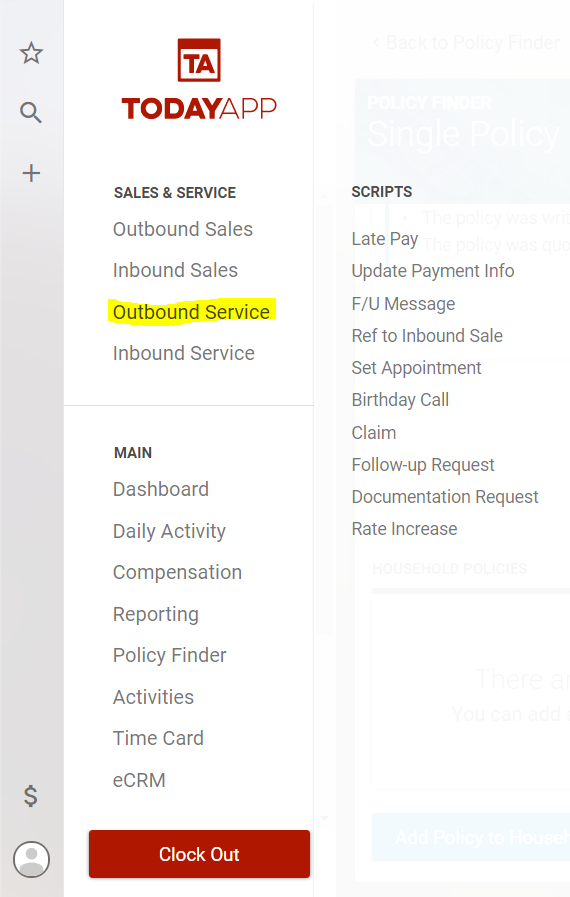Choose Update Payment Info script
The width and height of the screenshot is (570, 897).
click(x=433, y=271)
